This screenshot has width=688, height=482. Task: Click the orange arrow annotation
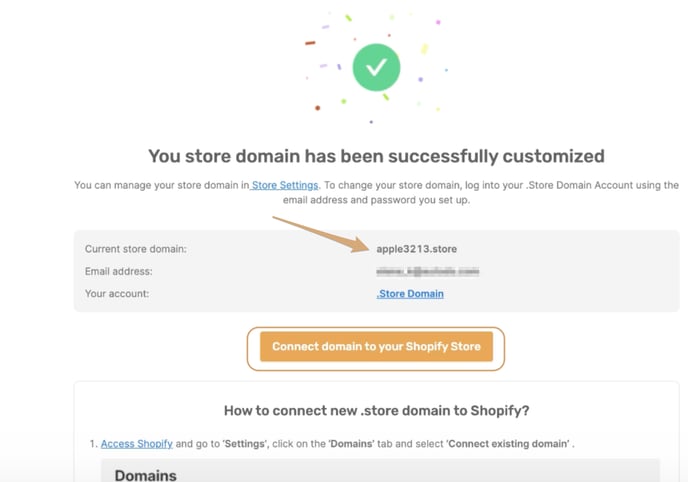click(x=322, y=235)
